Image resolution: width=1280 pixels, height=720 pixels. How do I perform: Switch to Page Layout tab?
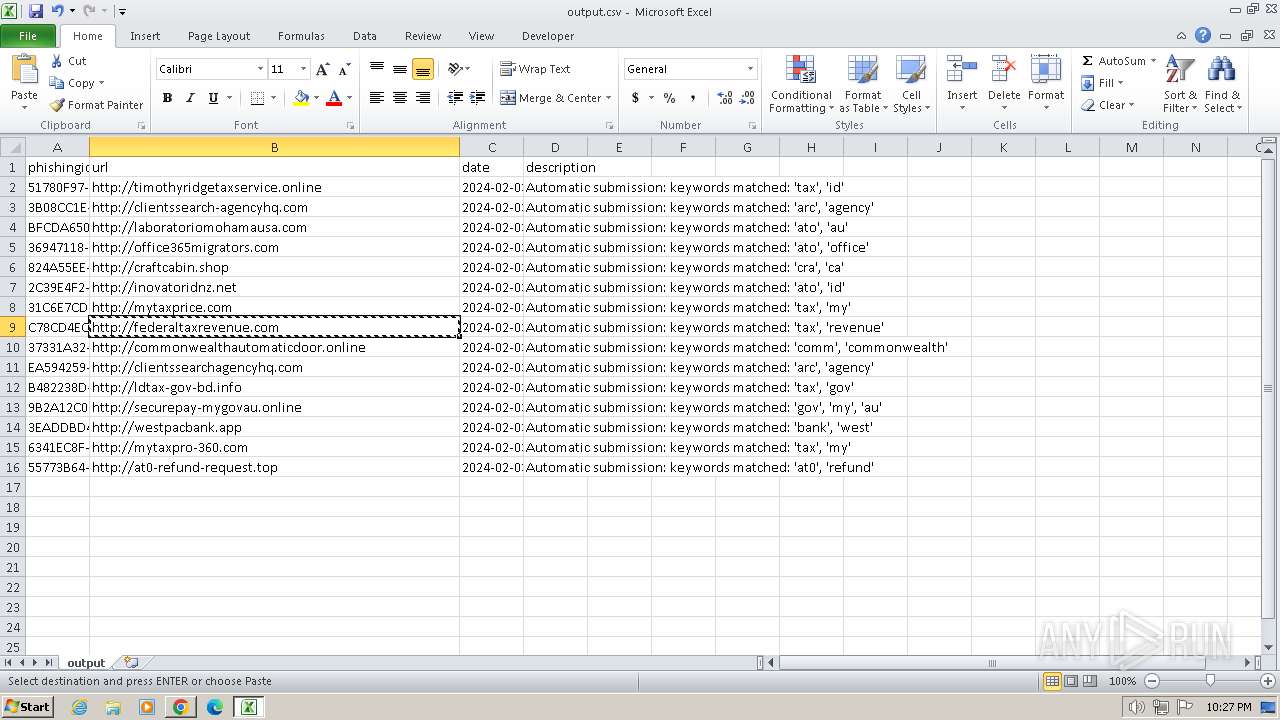pos(219,36)
